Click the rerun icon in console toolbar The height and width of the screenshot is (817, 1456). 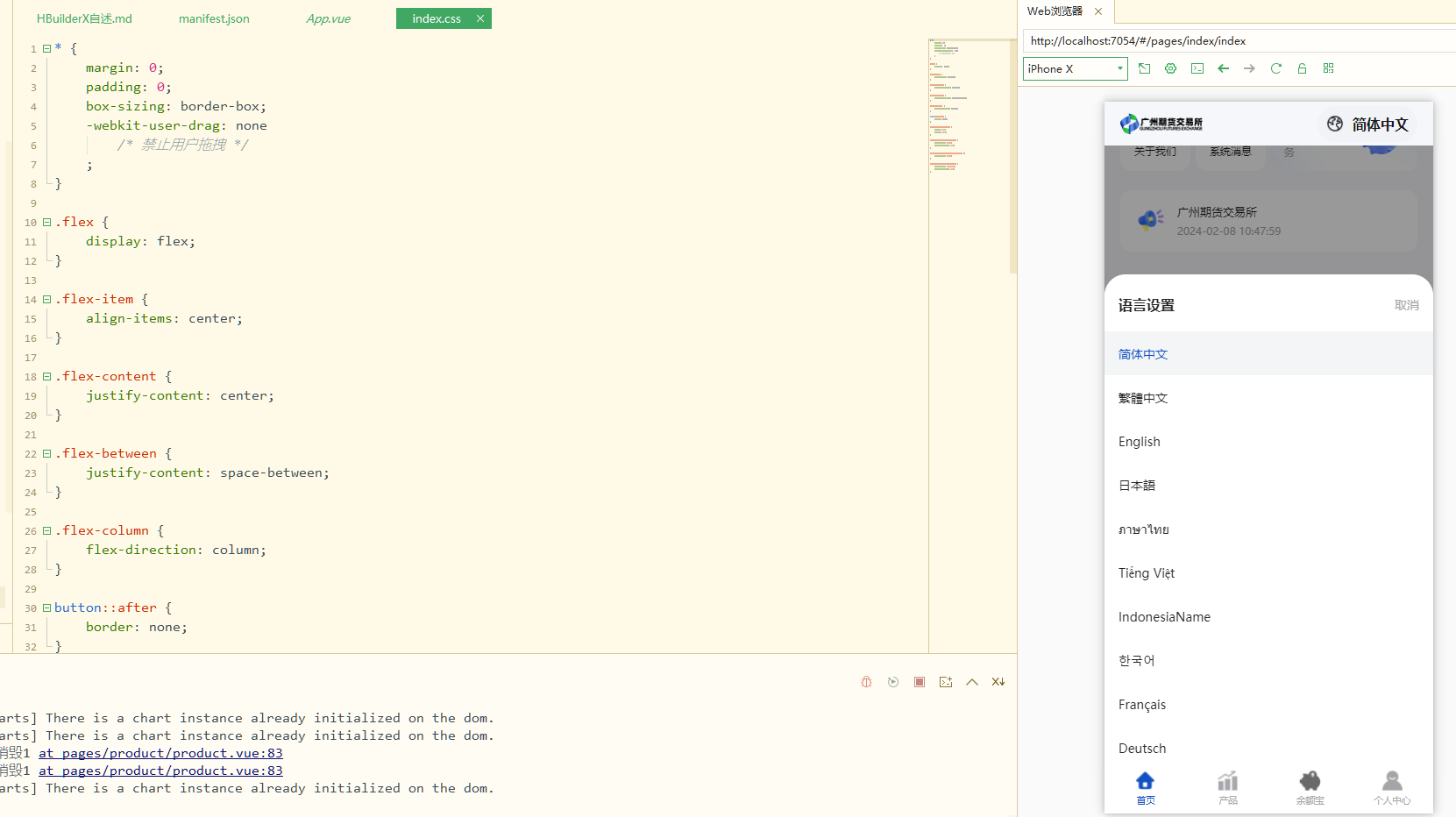[892, 682]
